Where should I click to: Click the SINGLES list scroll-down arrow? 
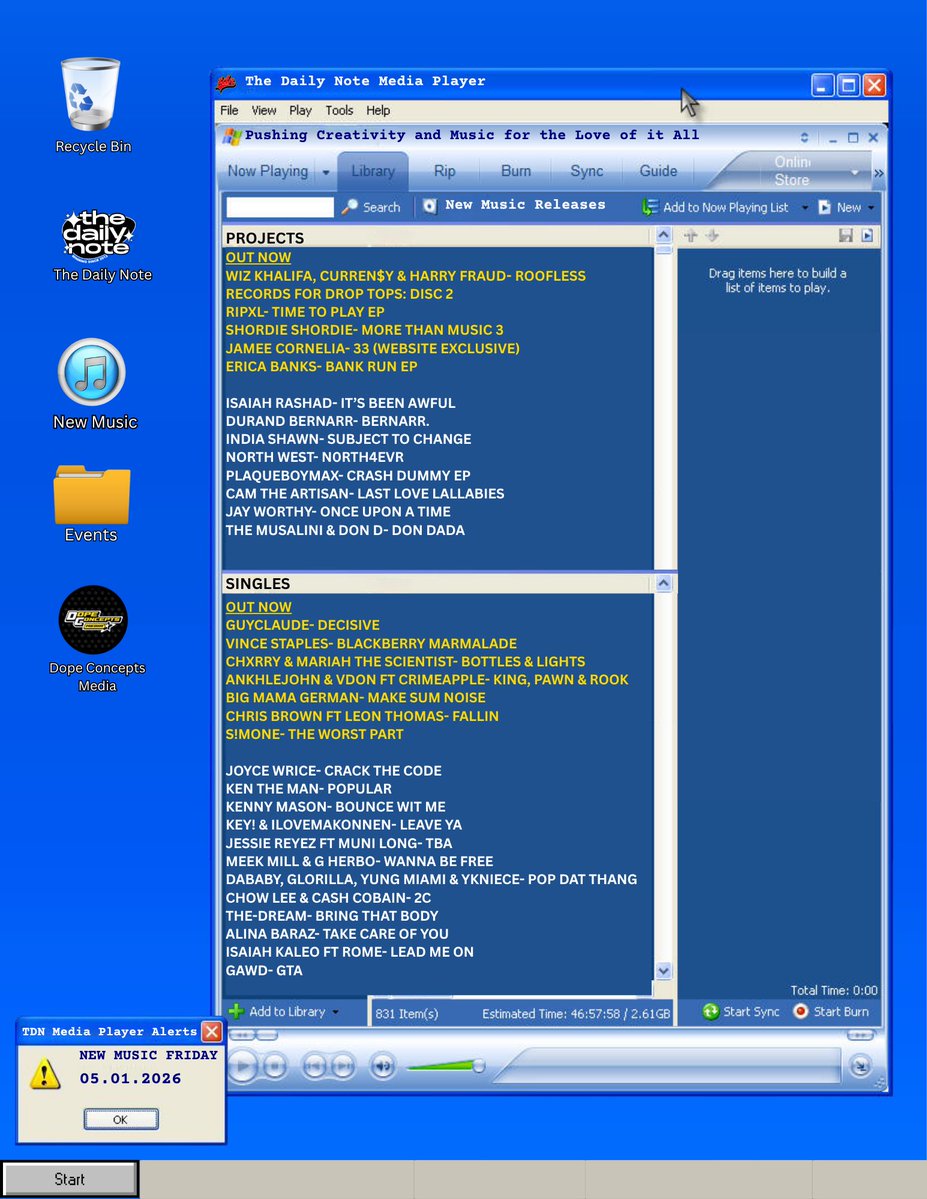click(663, 970)
